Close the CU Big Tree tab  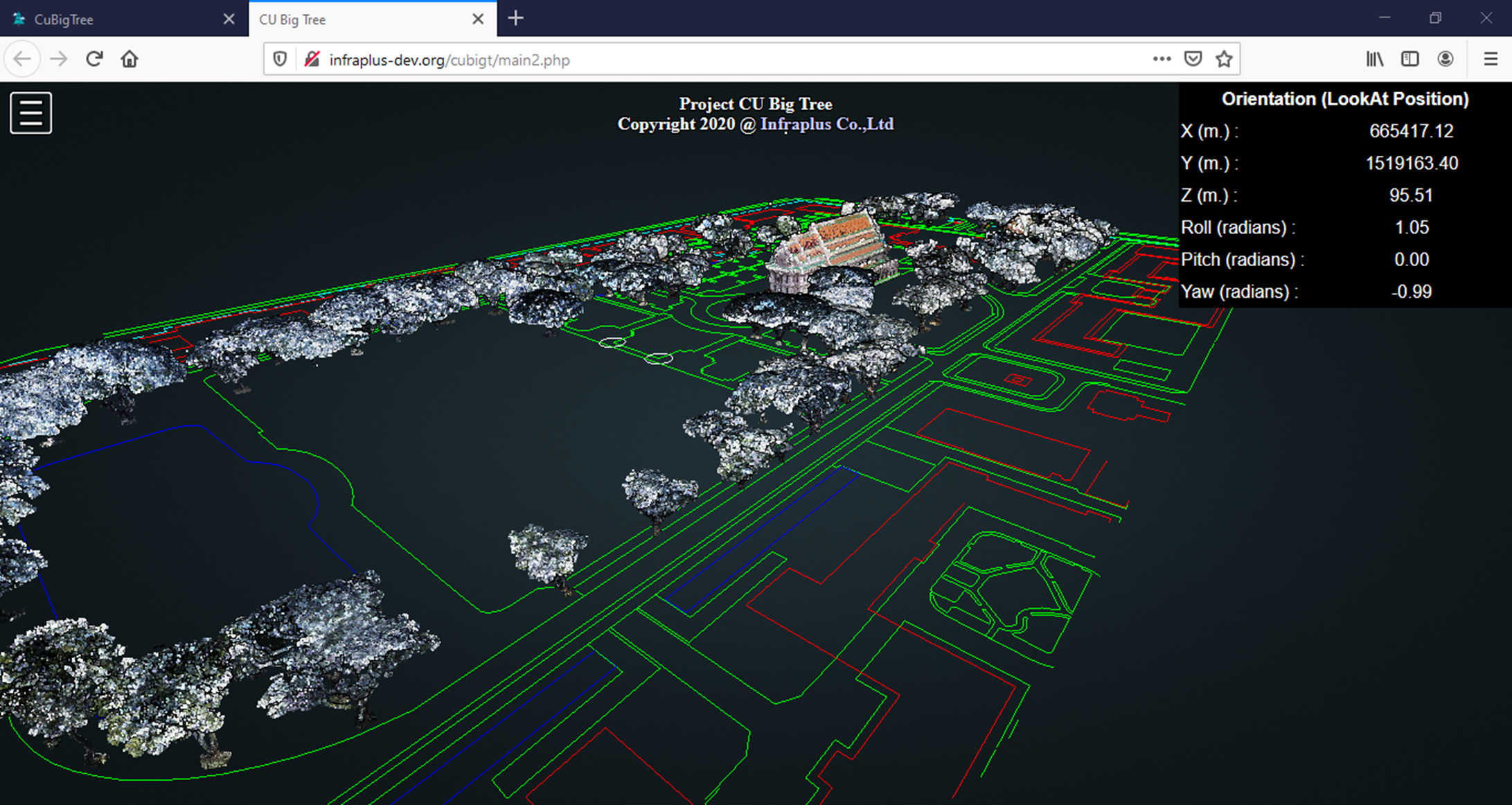[x=478, y=19]
